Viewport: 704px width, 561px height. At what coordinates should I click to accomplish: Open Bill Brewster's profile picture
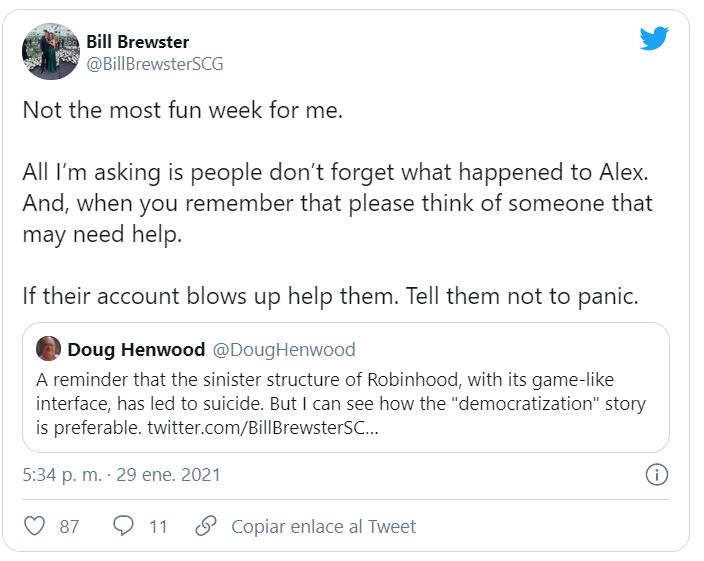click(x=51, y=51)
